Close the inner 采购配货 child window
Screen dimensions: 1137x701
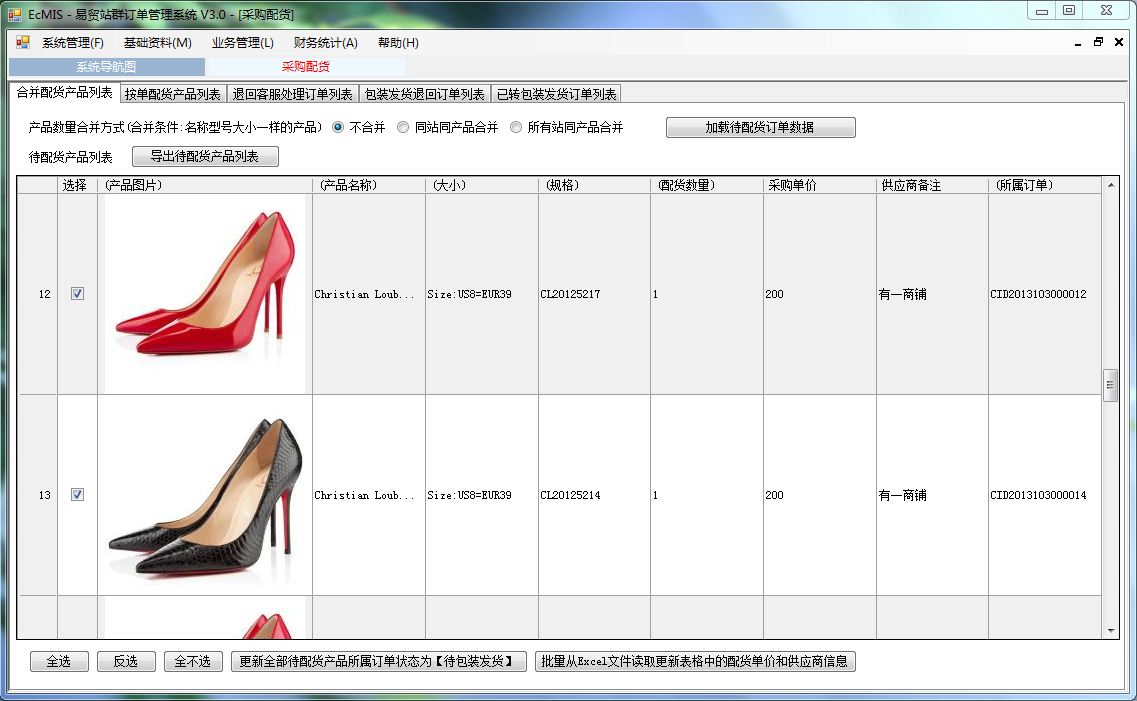(1119, 43)
